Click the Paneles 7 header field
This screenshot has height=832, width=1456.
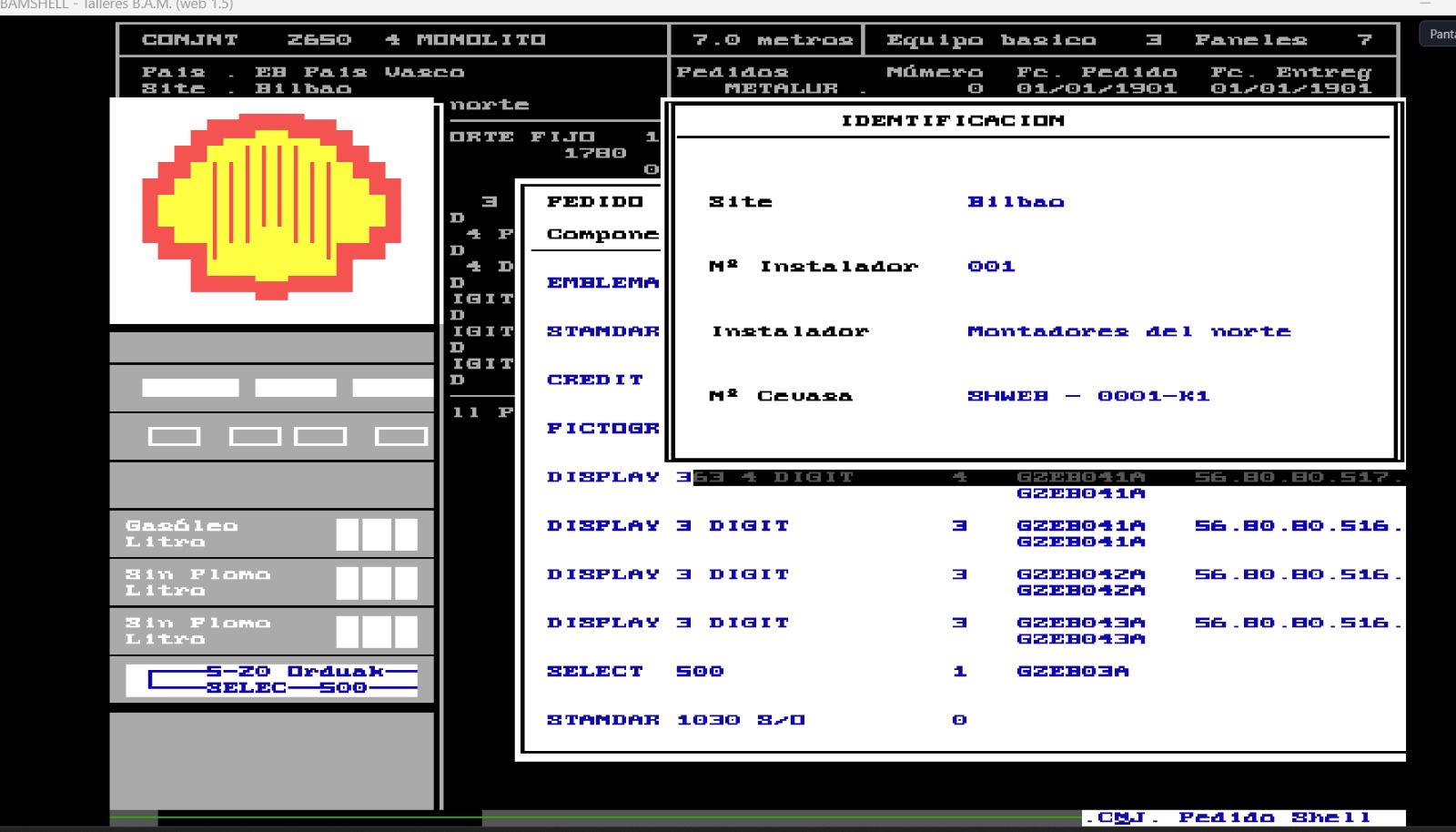click(x=1282, y=40)
